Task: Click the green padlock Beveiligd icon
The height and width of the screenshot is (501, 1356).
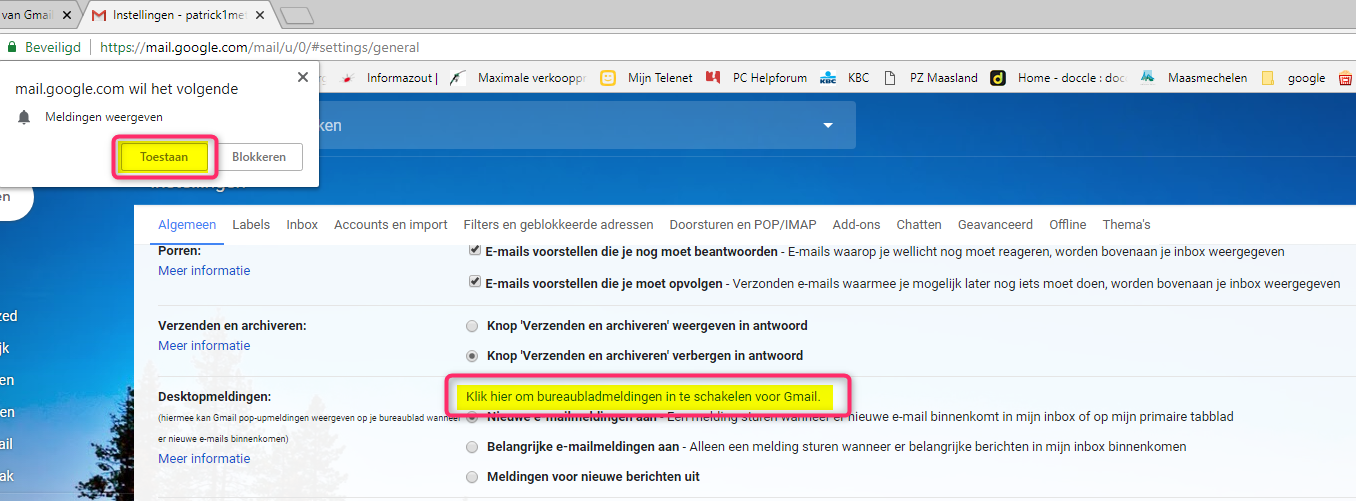Action: 11,47
